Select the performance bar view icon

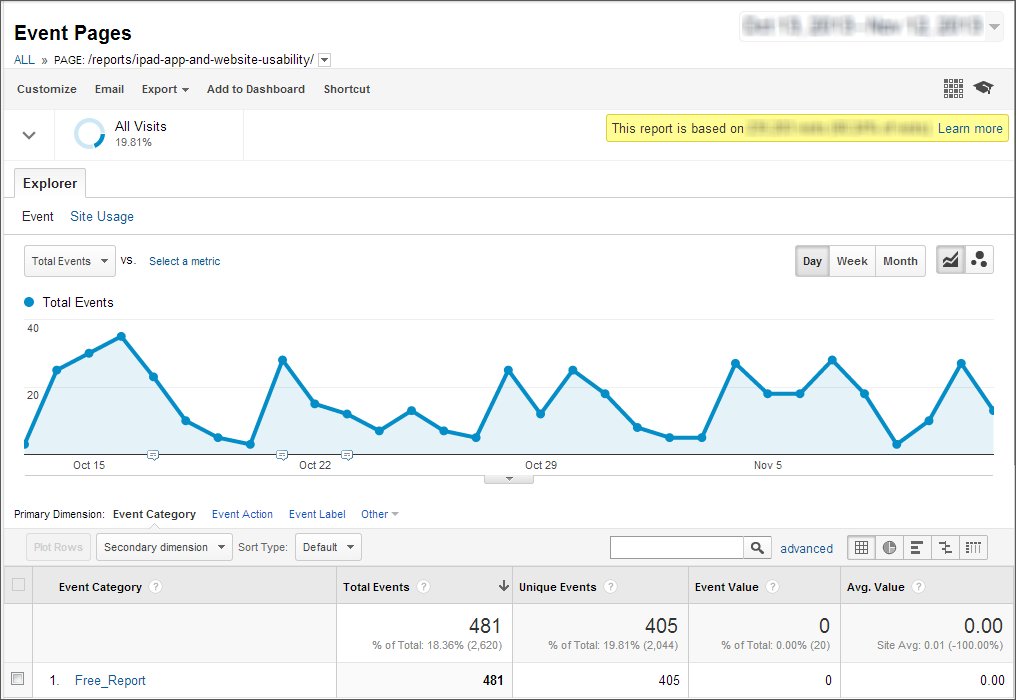917,547
